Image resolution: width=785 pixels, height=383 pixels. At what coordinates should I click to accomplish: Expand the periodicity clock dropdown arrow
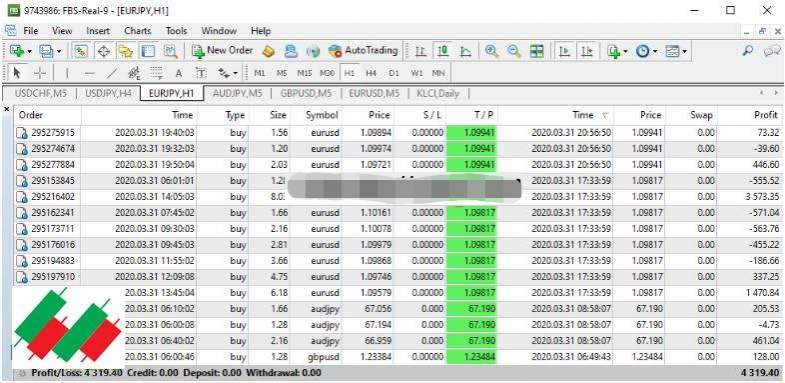(655, 52)
